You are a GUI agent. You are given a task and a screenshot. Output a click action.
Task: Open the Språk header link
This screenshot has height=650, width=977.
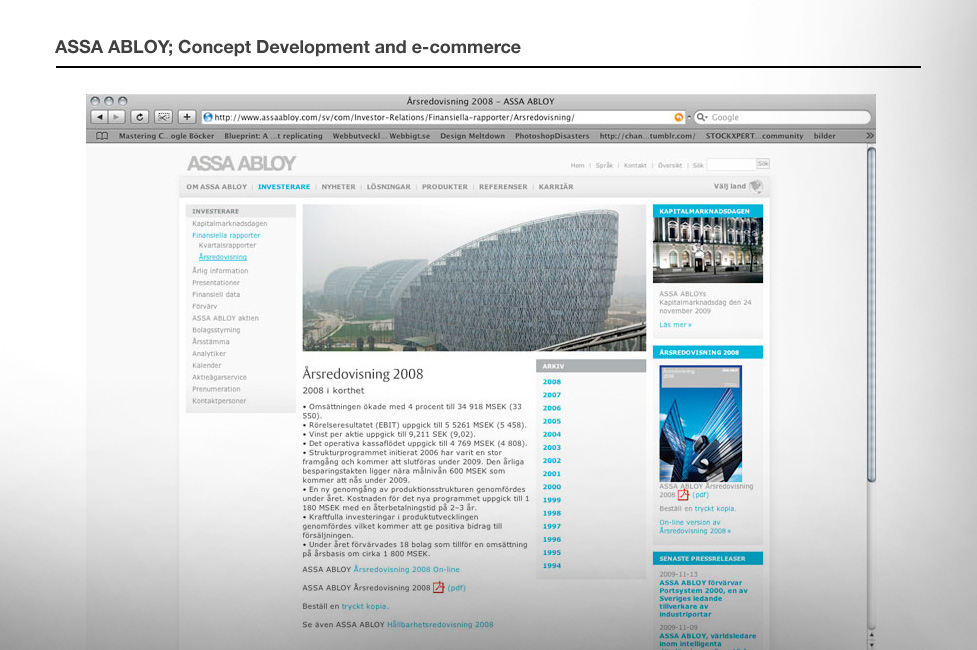pos(604,165)
